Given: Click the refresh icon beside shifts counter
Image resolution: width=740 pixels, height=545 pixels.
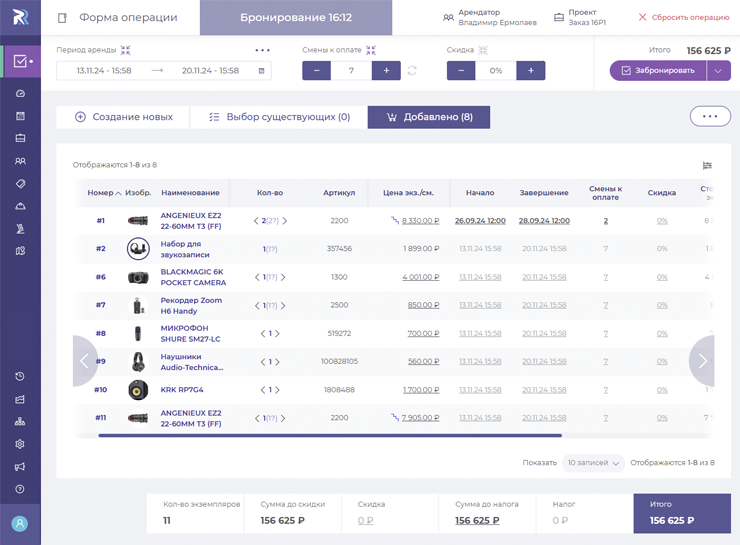Looking at the screenshot, I should tap(412, 71).
